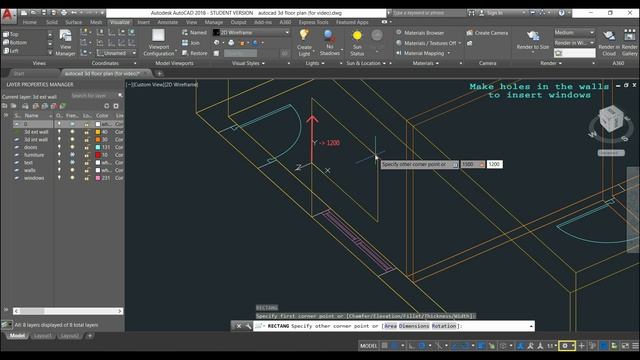
Task: Select the Top view
Action: tap(11, 34)
